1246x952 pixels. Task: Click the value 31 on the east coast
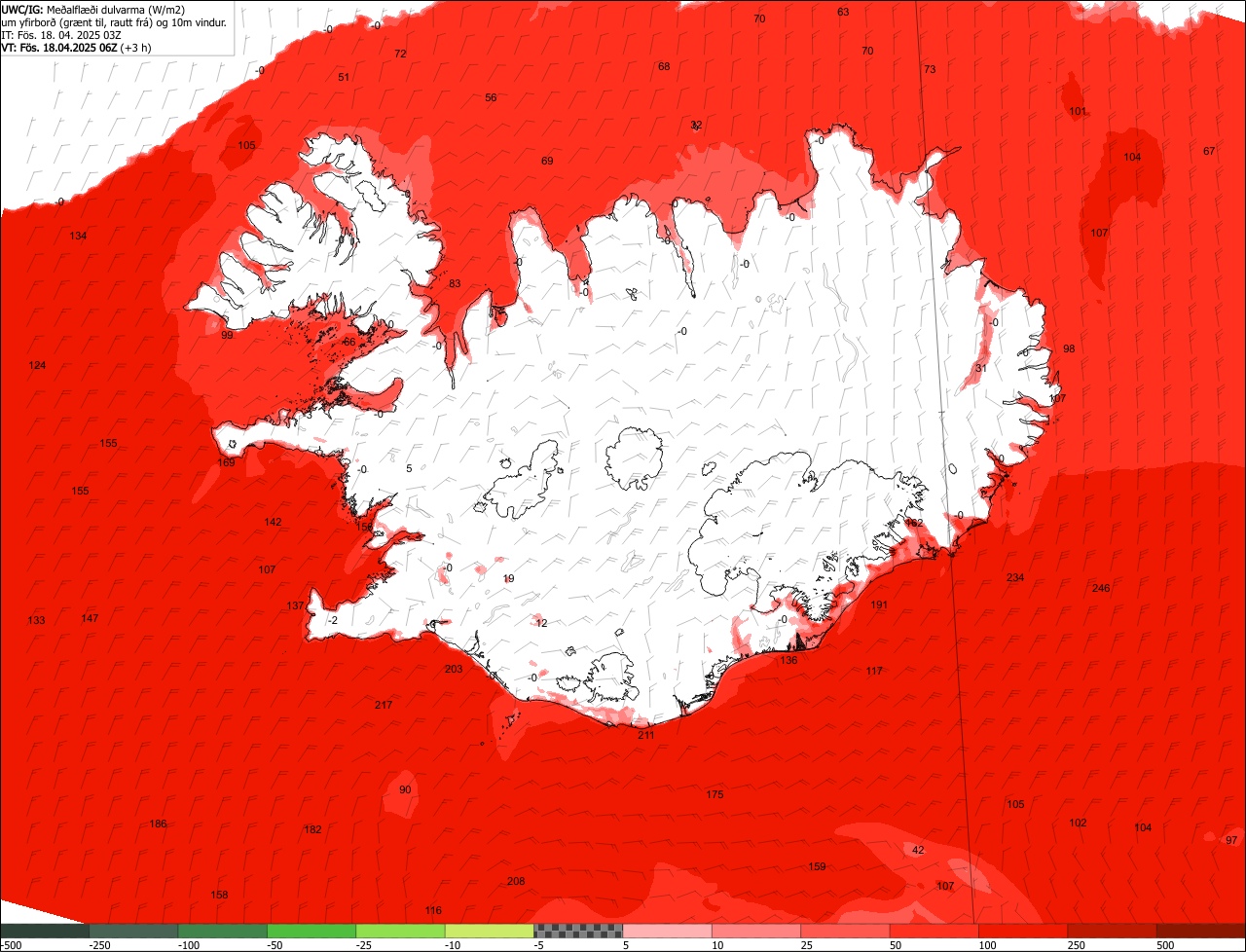(x=981, y=367)
